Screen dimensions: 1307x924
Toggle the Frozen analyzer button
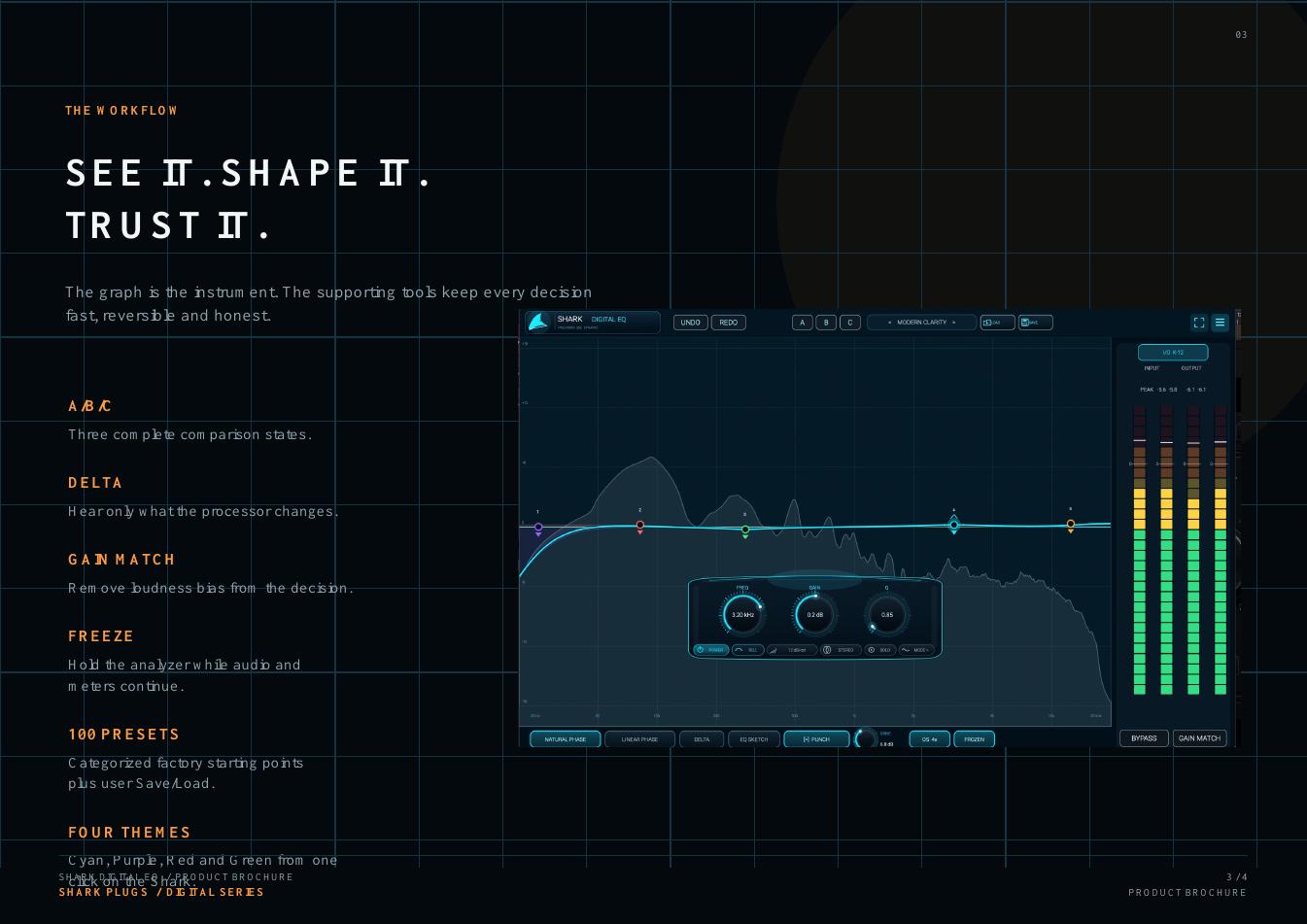(974, 739)
